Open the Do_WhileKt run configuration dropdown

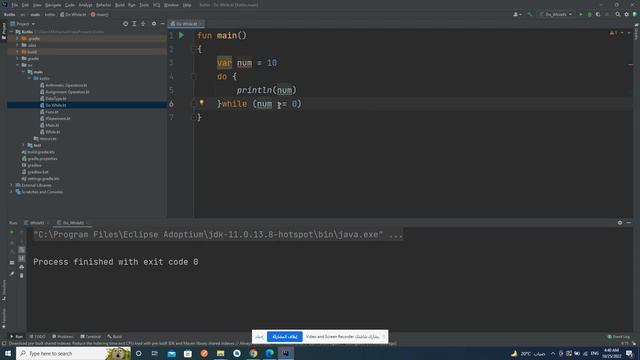556,14
